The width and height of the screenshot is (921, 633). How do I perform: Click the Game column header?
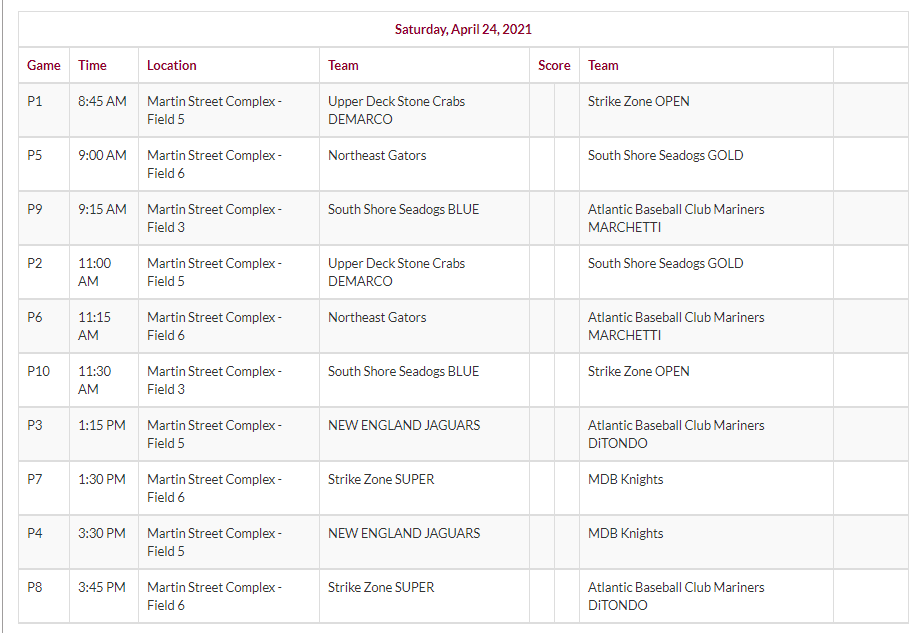[x=44, y=65]
